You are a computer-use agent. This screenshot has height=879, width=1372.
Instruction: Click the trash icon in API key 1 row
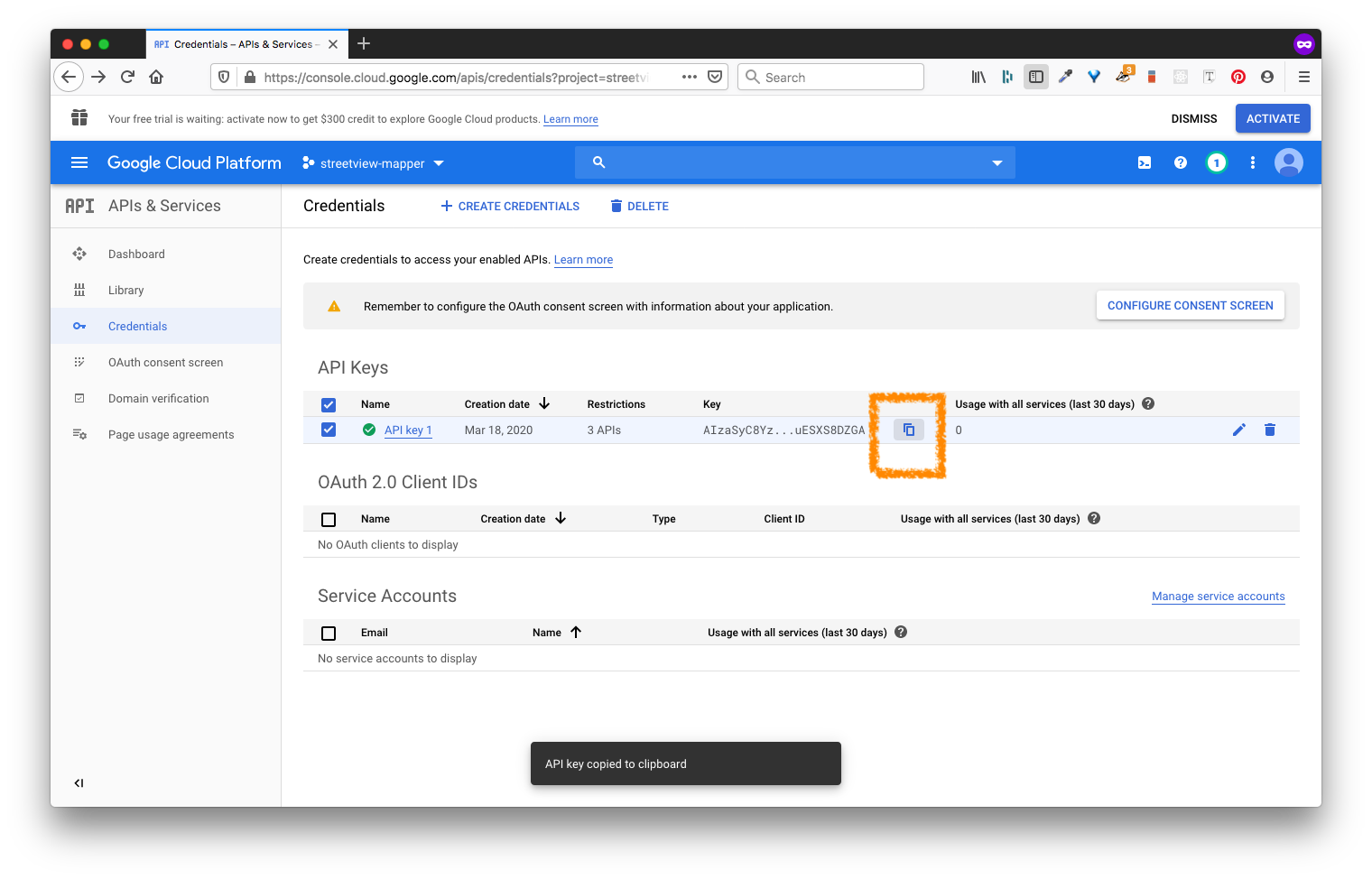pos(1269,430)
